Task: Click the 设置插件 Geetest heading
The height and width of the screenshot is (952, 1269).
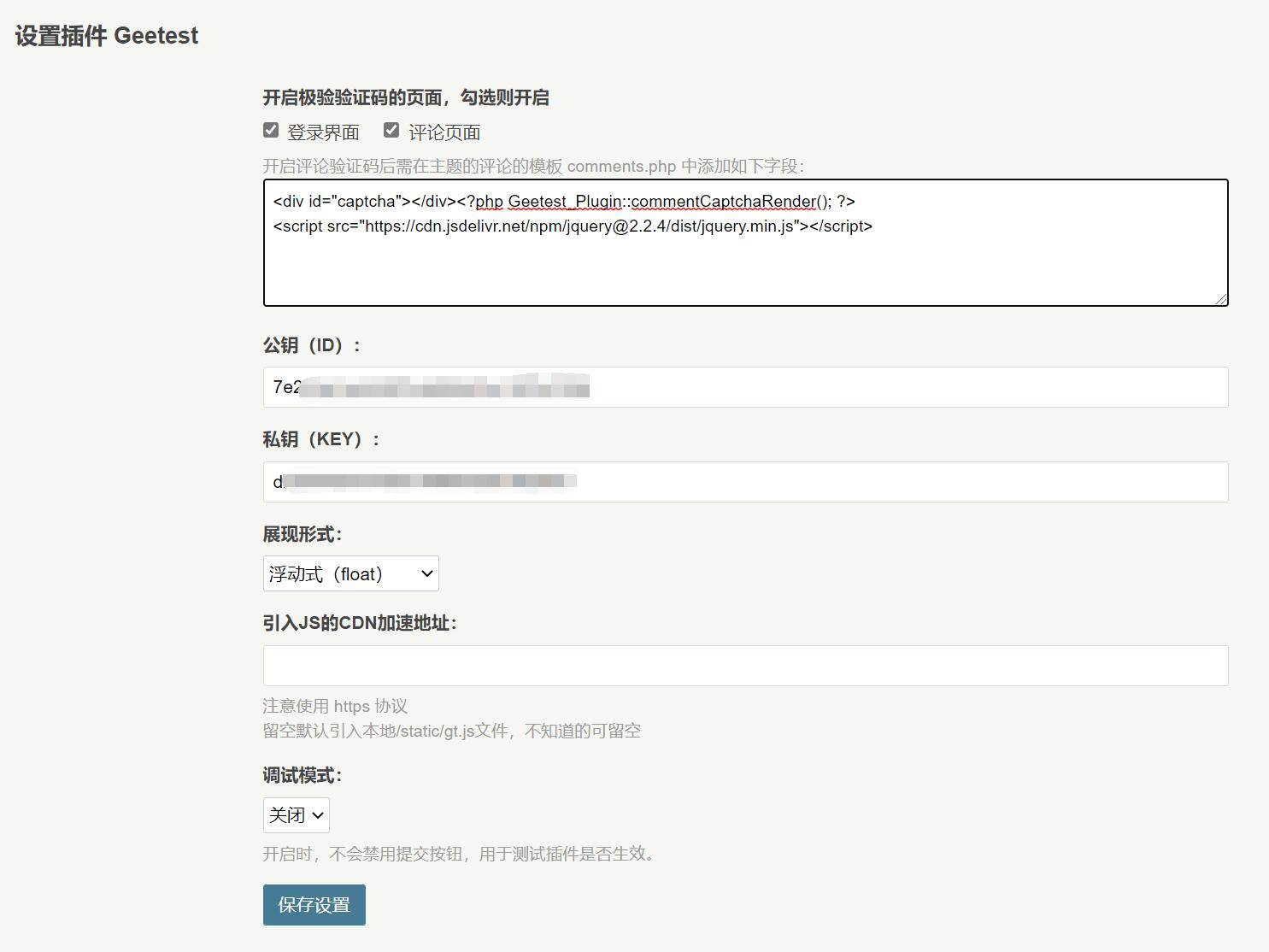Action: 107,36
